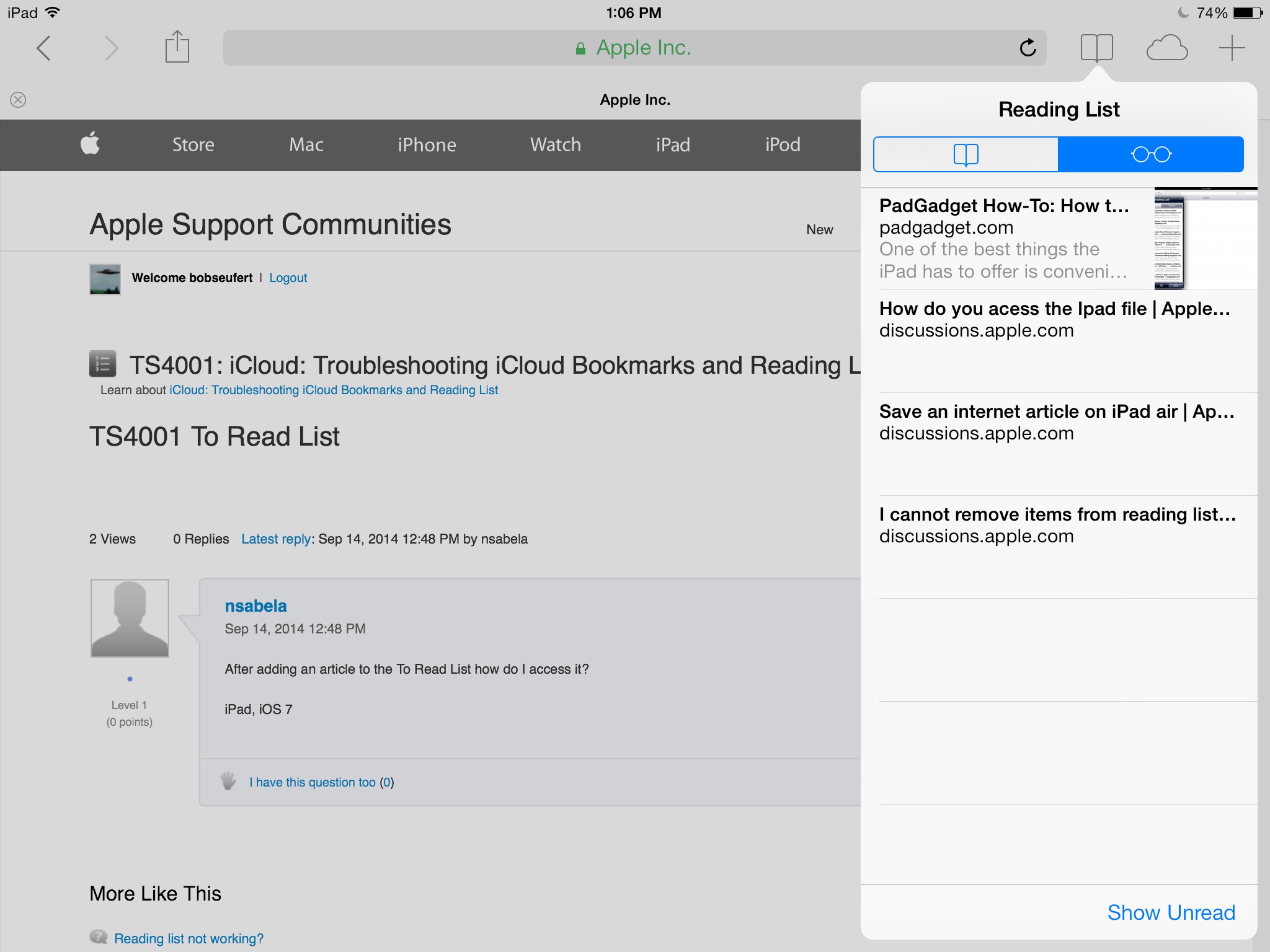Tap the Safari back arrow
Image resolution: width=1270 pixels, height=952 pixels.
tap(43, 48)
